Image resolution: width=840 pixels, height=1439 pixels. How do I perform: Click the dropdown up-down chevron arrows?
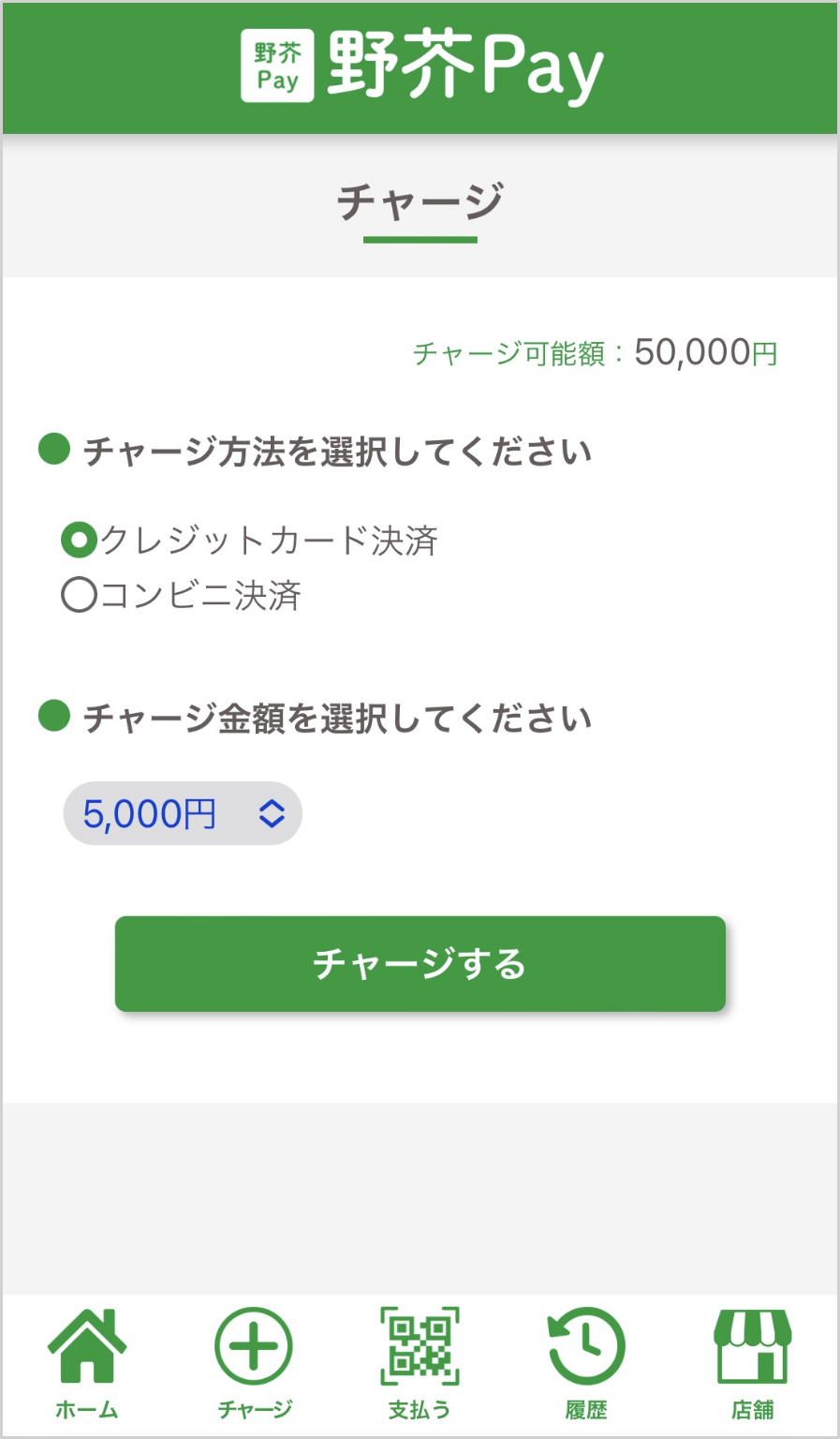pyautogui.click(x=272, y=813)
